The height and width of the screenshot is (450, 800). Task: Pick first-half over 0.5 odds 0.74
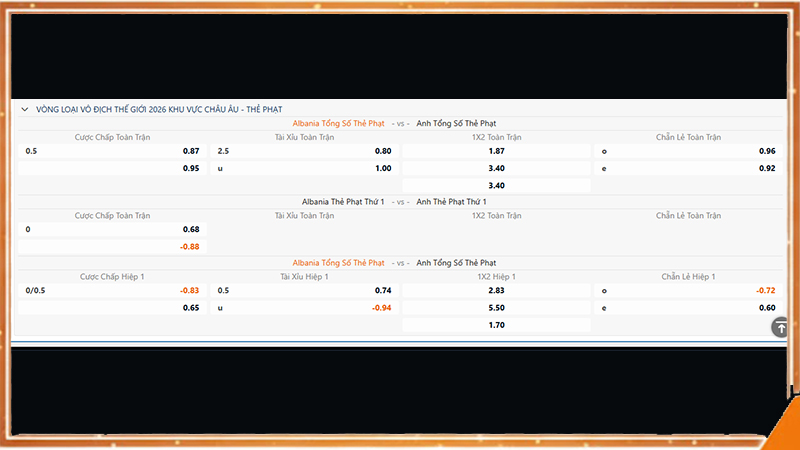382,290
